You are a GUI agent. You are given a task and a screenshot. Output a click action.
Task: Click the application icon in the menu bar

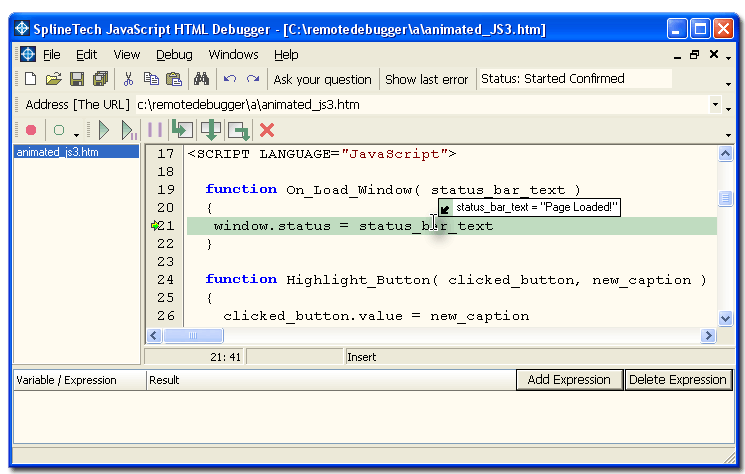click(x=28, y=54)
